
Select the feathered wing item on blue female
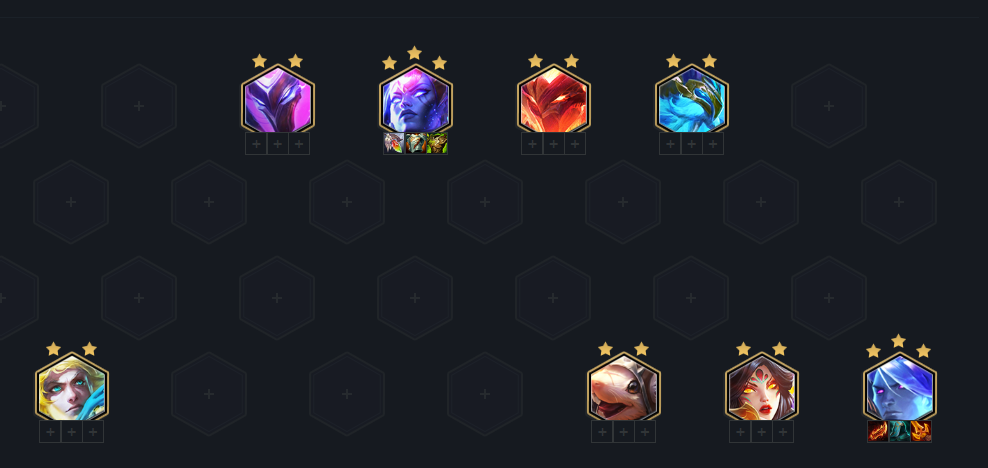coord(394,144)
